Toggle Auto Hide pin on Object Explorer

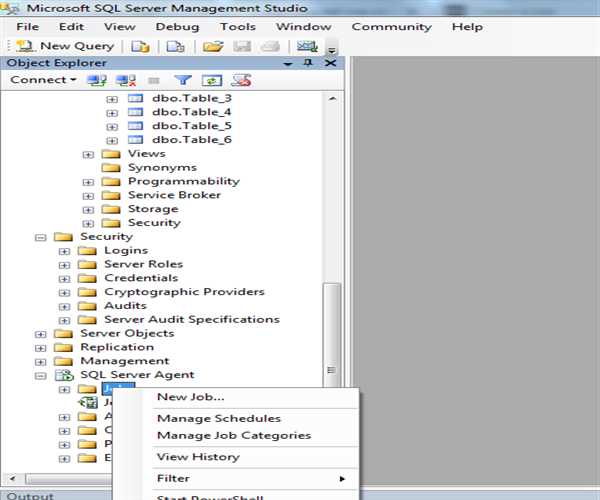click(x=308, y=63)
